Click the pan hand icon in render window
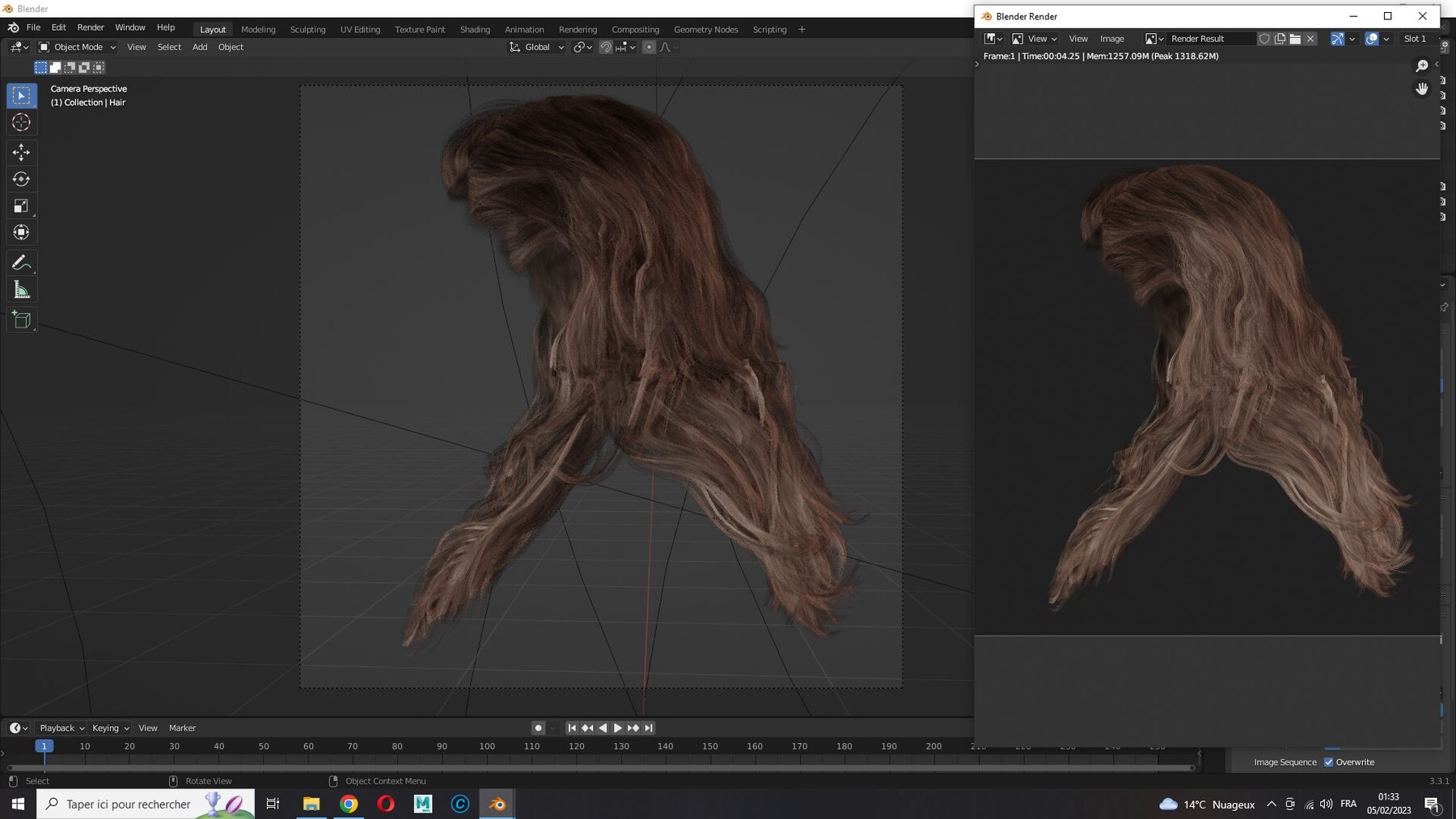The height and width of the screenshot is (819, 1456). (1422, 89)
